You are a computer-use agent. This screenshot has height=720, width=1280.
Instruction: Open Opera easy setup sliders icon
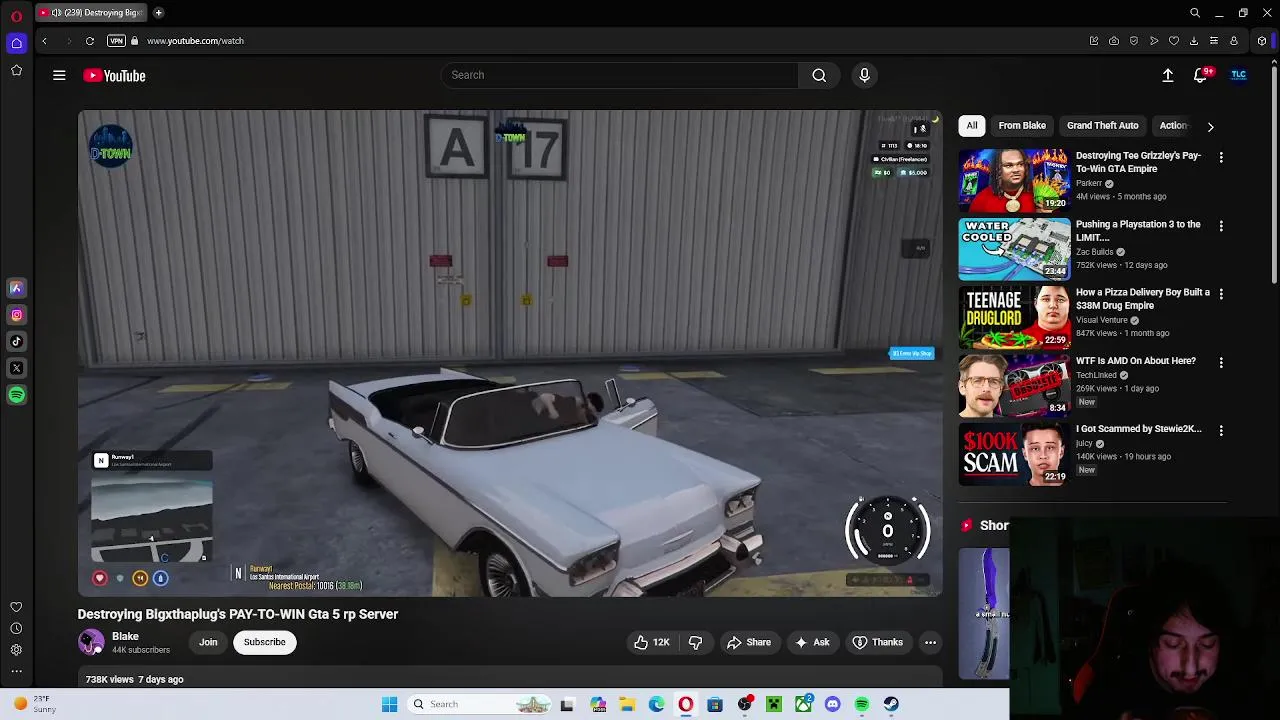click(1214, 41)
